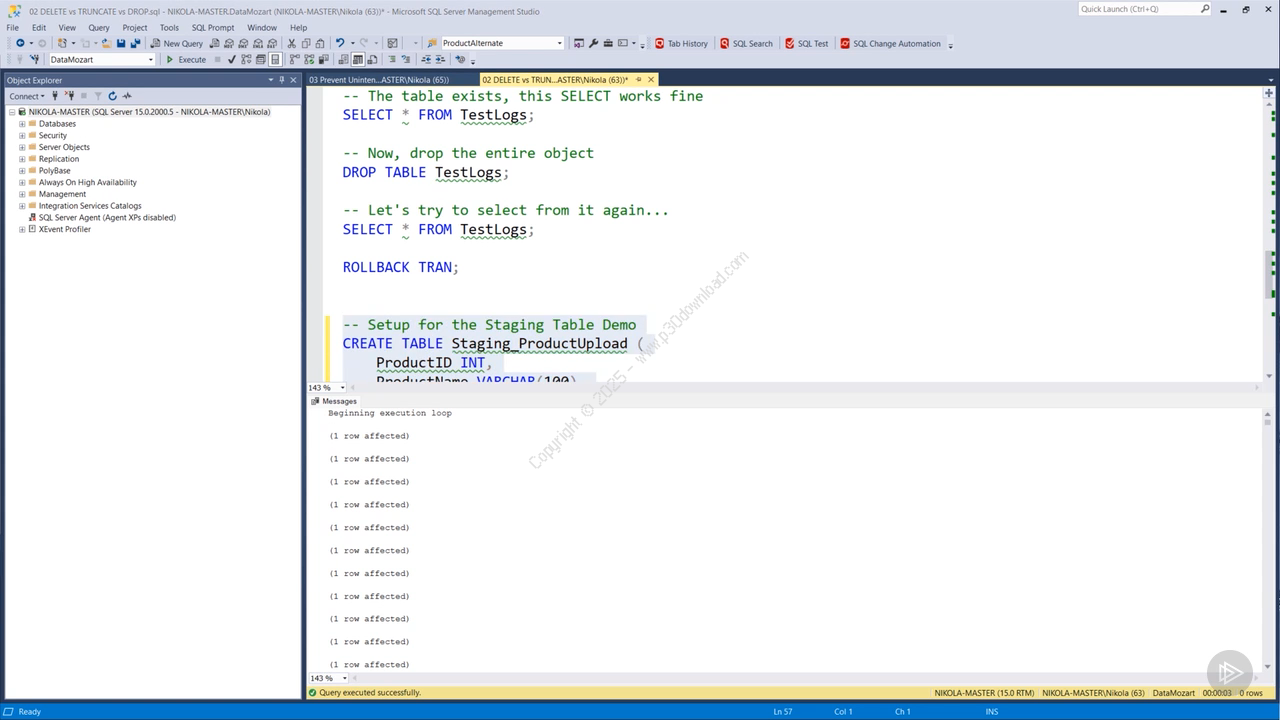Click the Quick Launch search field
Viewport: 1280px width, 720px height.
1138,9
